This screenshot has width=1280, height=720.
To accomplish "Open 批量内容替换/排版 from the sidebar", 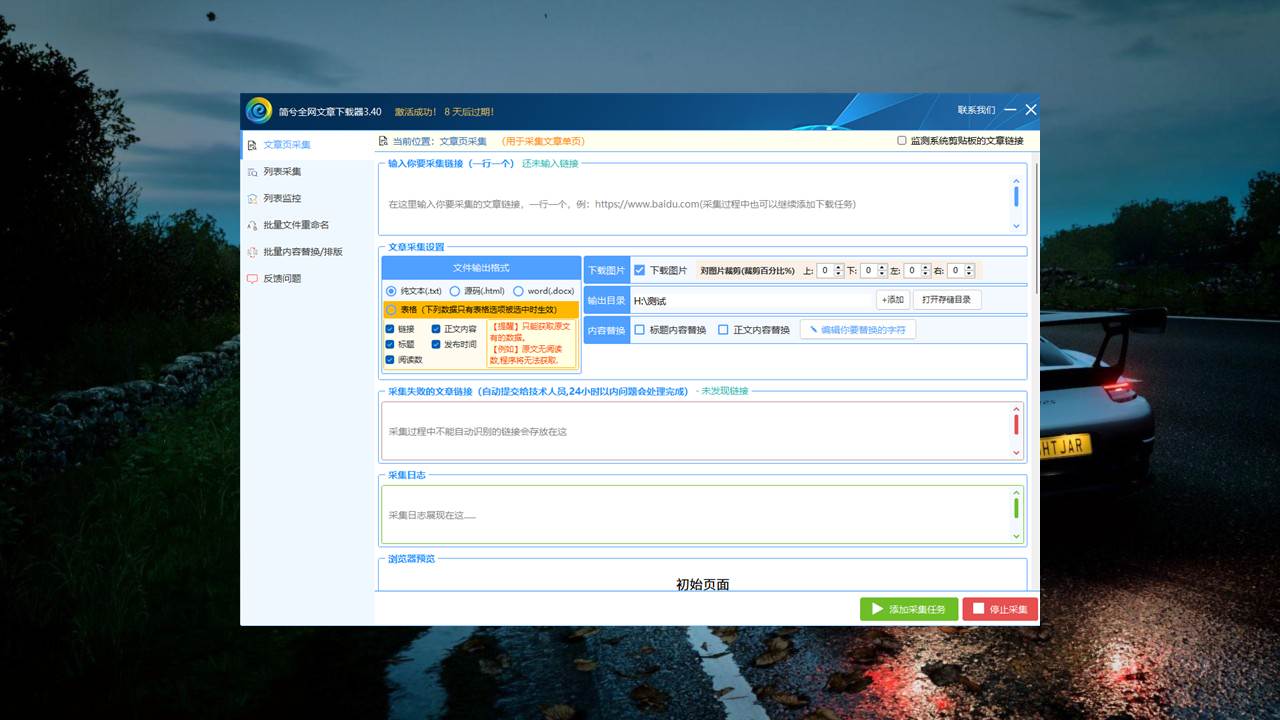I will pos(302,252).
